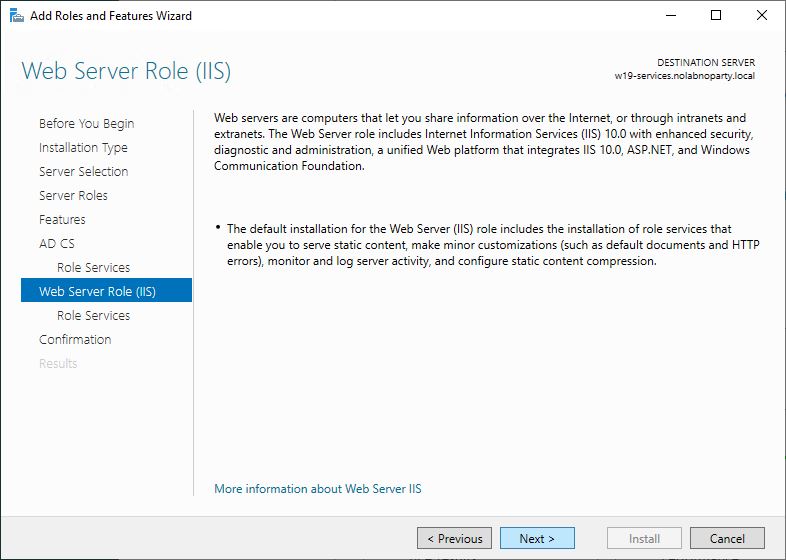Click the DESTINATION SERVER label

pyautogui.click(x=706, y=63)
